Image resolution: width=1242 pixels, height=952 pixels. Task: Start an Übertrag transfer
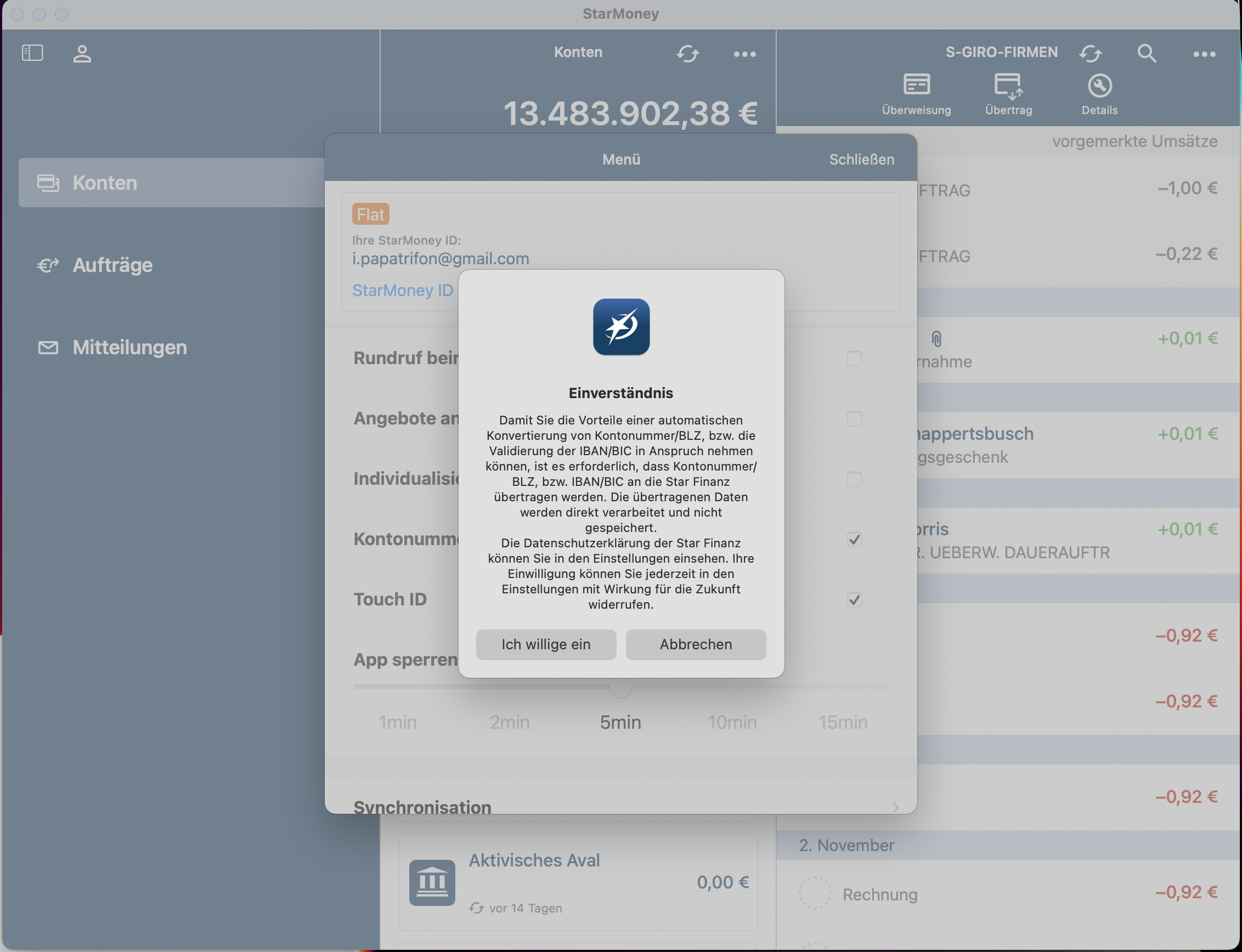pyautogui.click(x=1008, y=95)
